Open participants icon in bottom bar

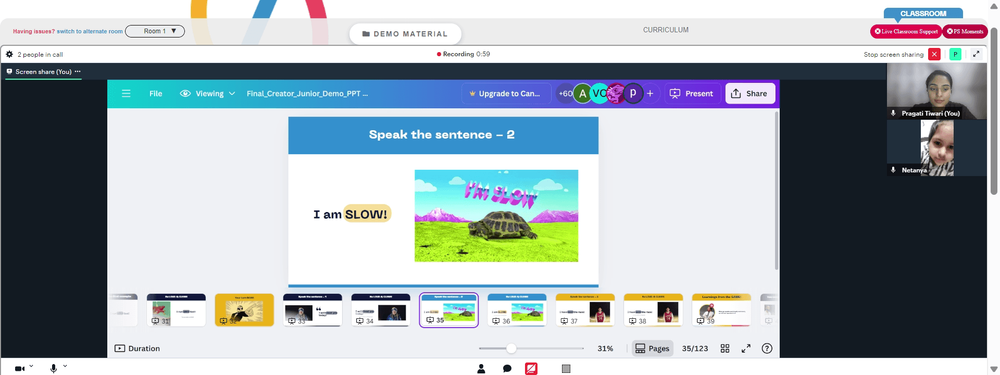482,369
